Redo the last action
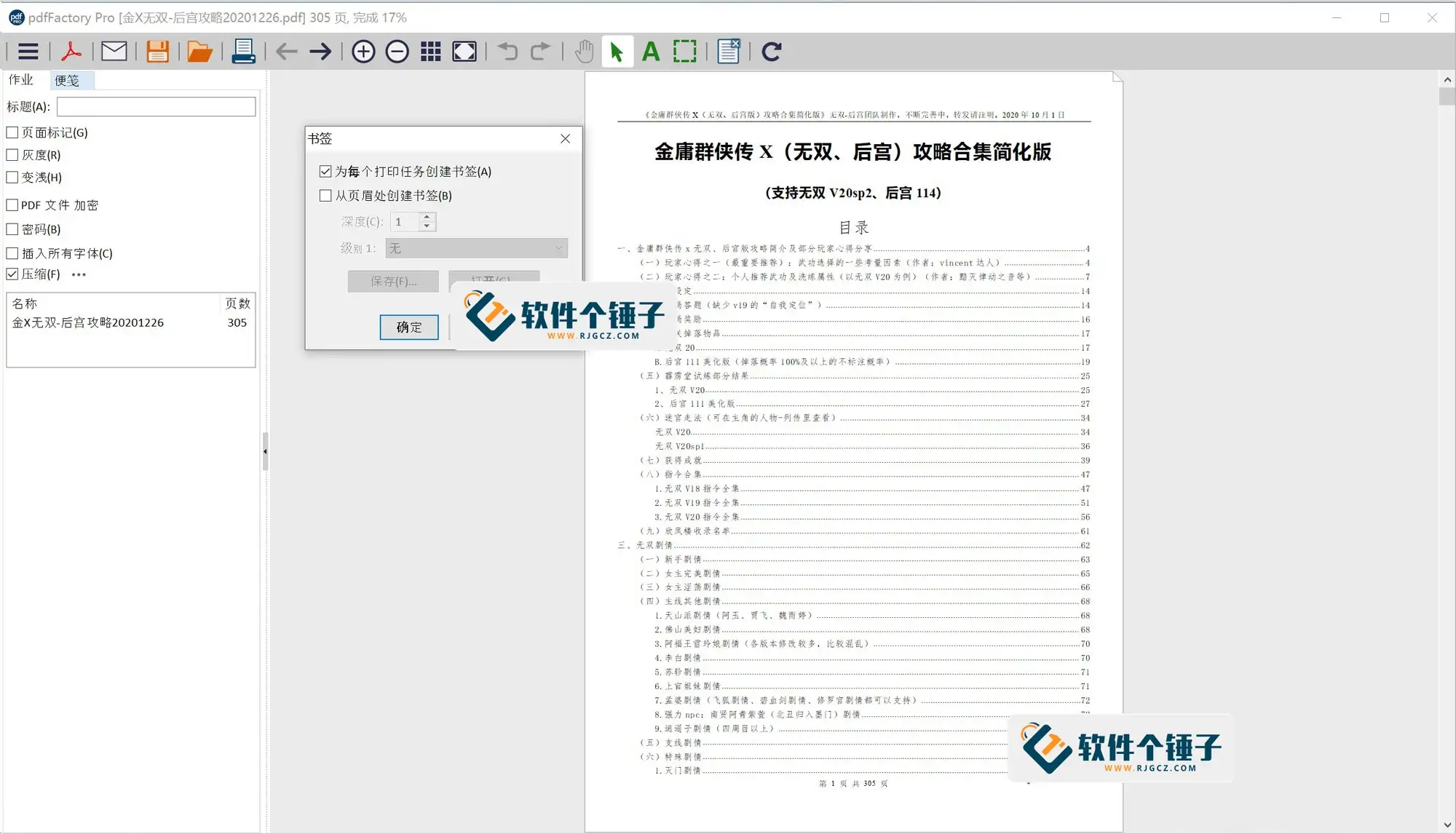Screen dimensions: 1456x834 [x=540, y=52]
